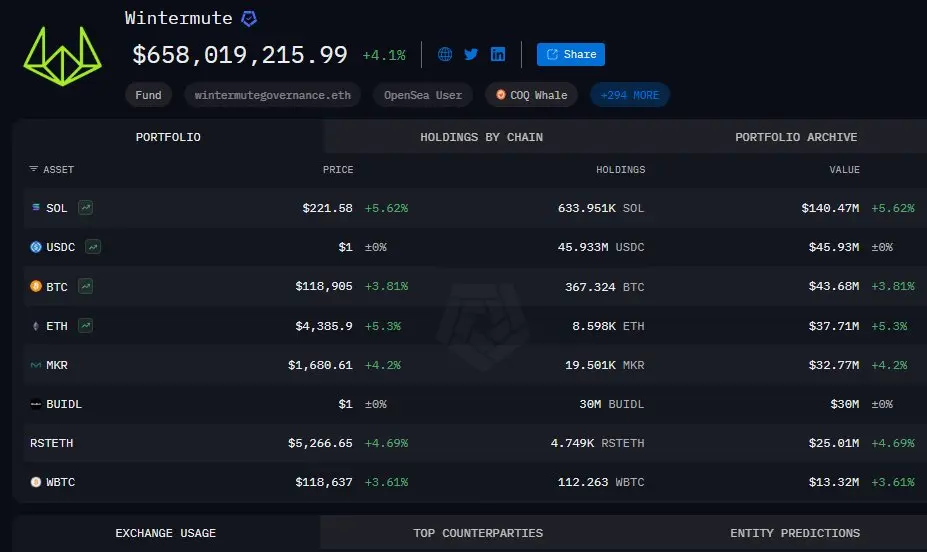927x552 pixels.
Task: Open the chart icon beside SOL
Action: point(86,207)
